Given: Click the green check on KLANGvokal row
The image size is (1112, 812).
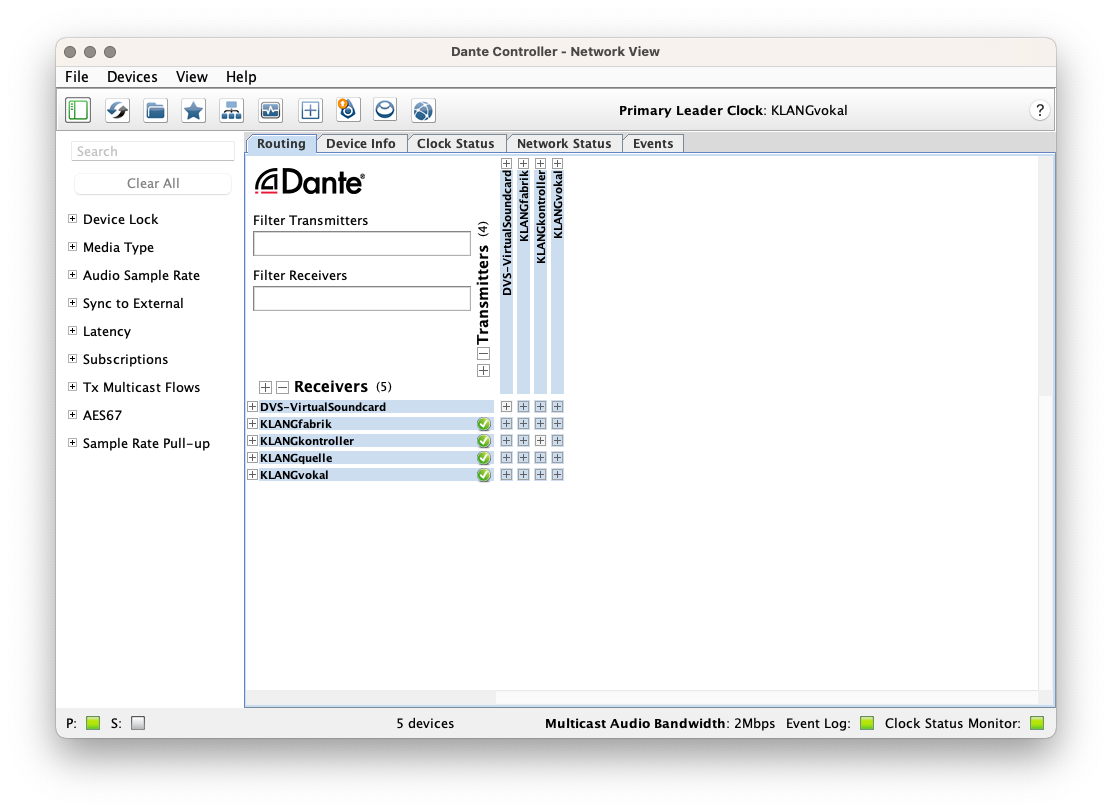Looking at the screenshot, I should pos(484,475).
